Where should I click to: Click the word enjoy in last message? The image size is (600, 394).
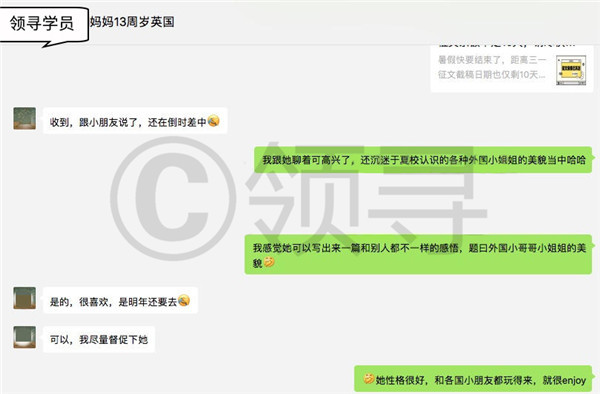click(x=574, y=380)
